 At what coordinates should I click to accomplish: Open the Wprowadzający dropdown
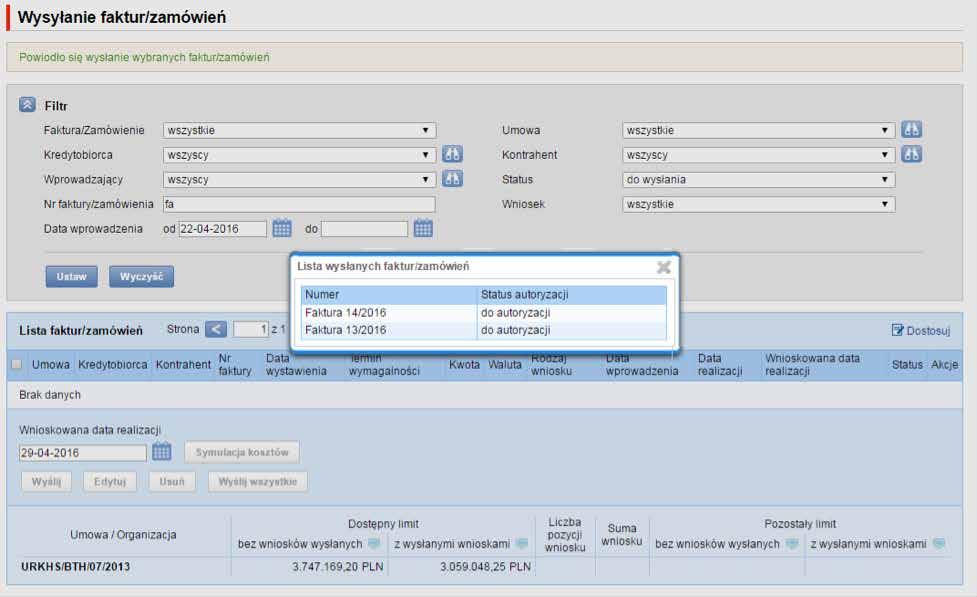pos(299,179)
